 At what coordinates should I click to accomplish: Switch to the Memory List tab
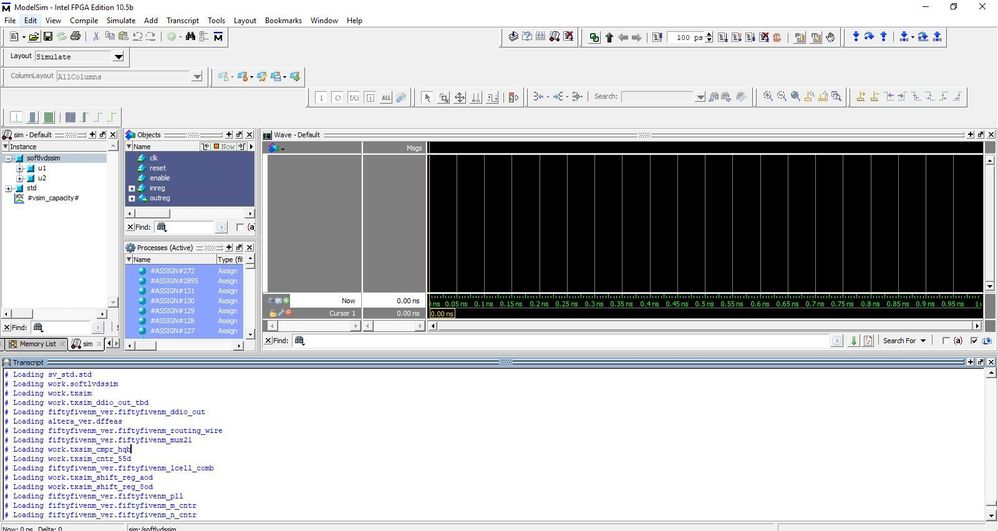pos(35,344)
